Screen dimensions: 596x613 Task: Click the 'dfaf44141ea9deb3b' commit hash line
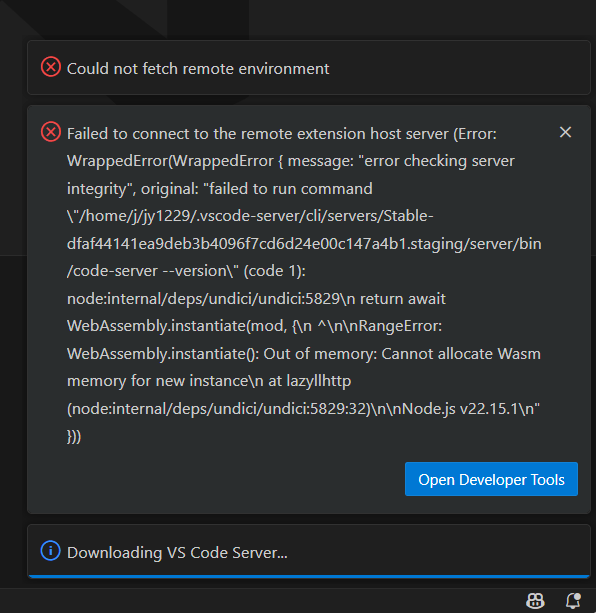[304, 244]
